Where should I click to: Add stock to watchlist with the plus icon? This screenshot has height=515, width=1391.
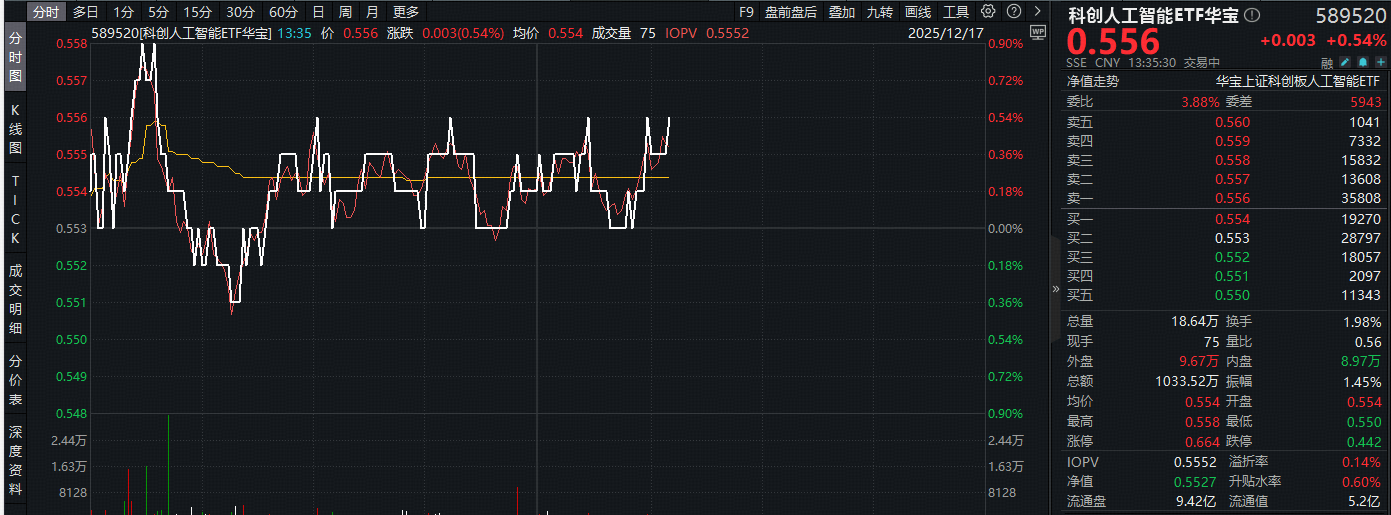coord(1380,62)
